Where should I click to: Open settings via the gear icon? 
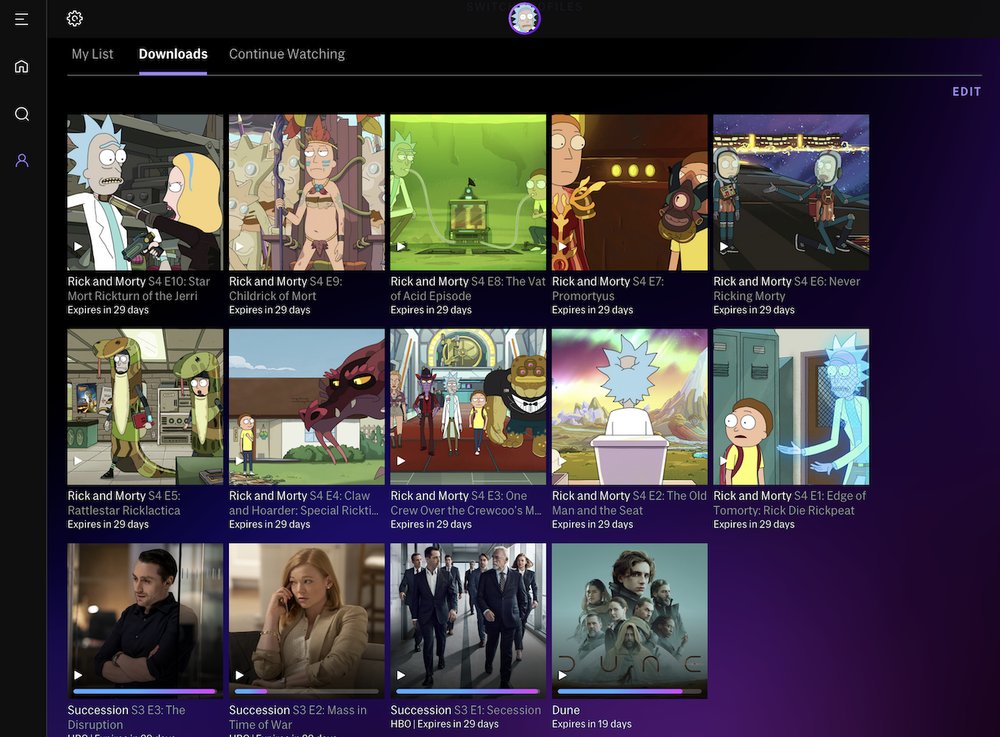[75, 18]
